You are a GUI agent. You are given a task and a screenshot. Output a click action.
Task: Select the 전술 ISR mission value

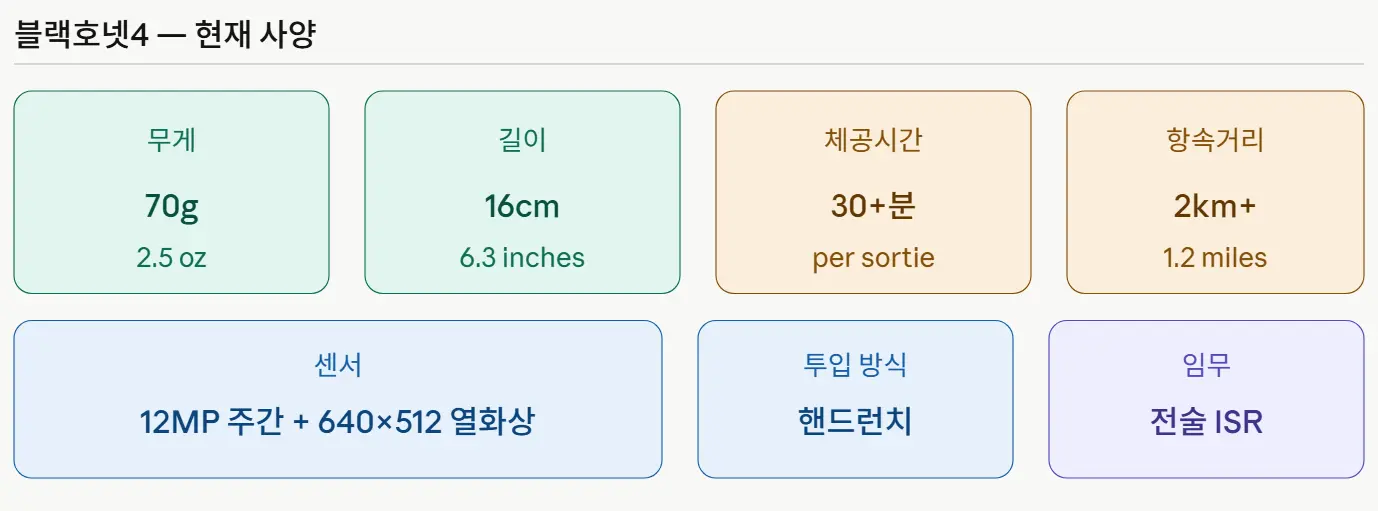pos(1206,422)
